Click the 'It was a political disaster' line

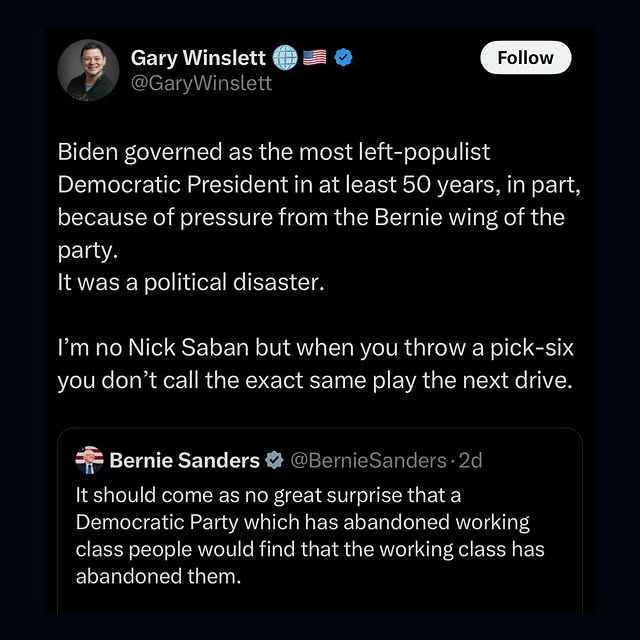191,282
